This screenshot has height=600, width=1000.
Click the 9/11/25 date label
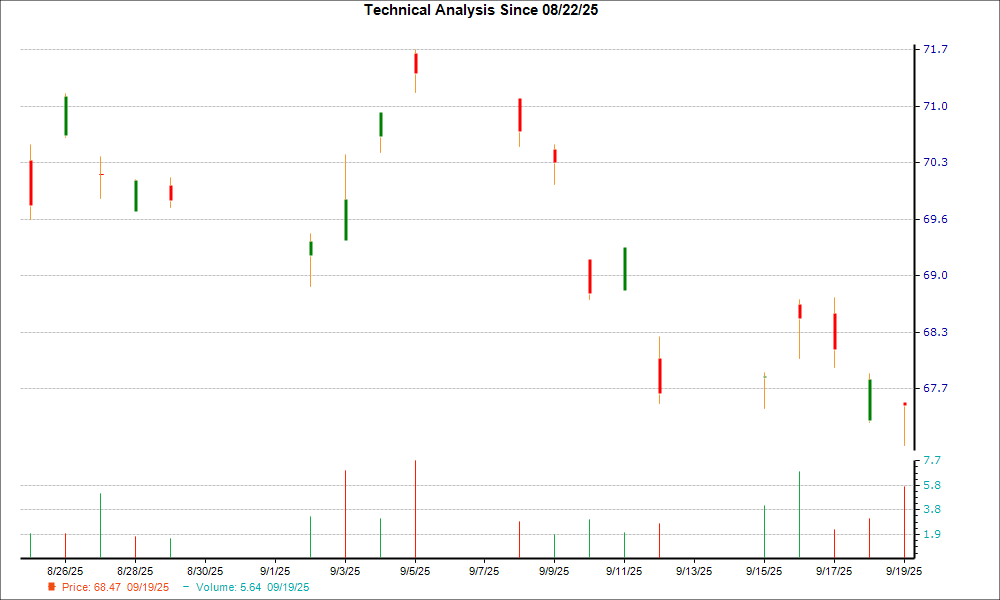coord(624,571)
